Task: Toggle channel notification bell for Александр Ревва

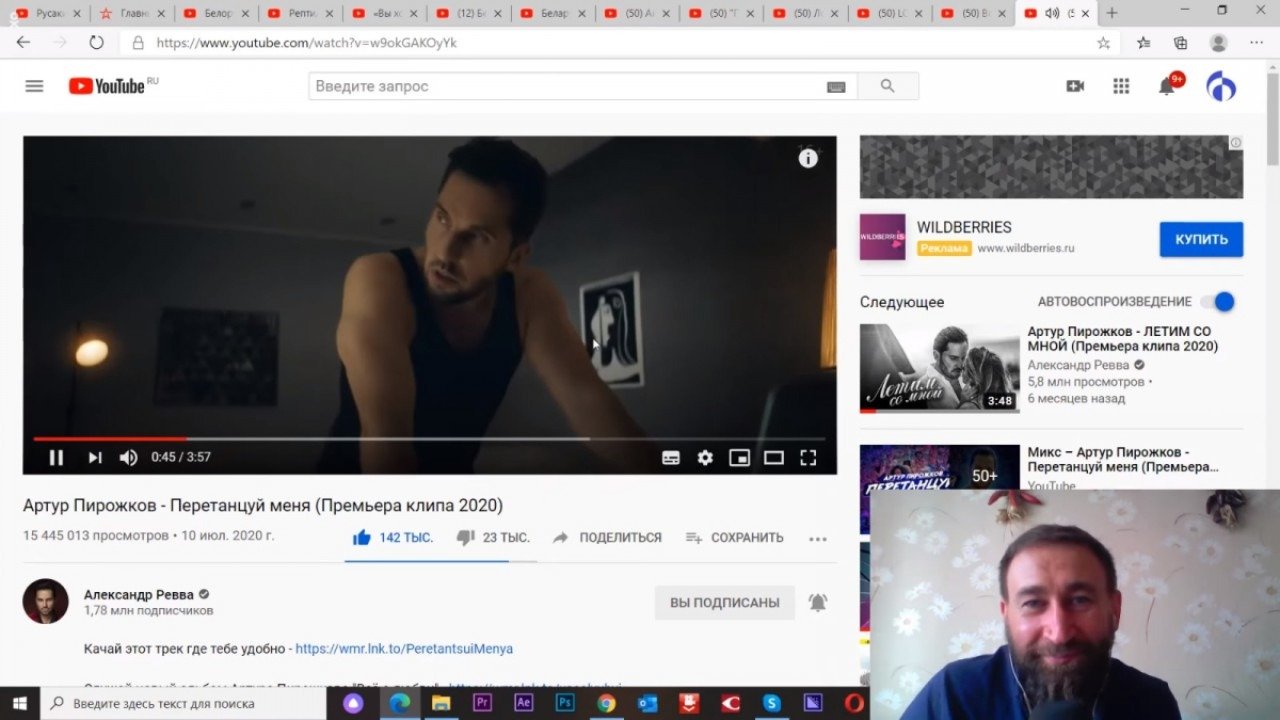Action: tap(818, 602)
